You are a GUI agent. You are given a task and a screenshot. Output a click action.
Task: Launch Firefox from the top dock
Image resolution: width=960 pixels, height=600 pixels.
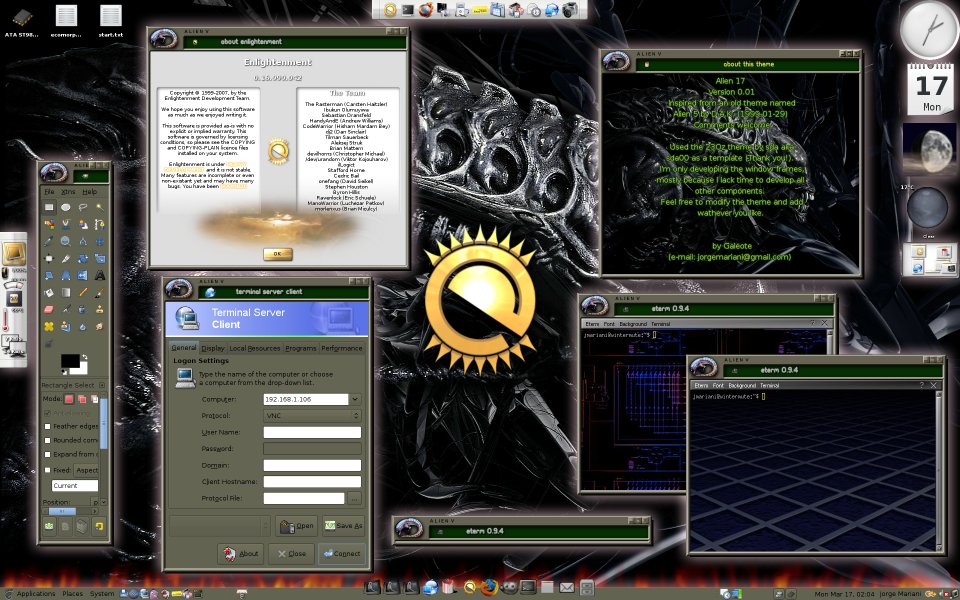pyautogui.click(x=426, y=10)
